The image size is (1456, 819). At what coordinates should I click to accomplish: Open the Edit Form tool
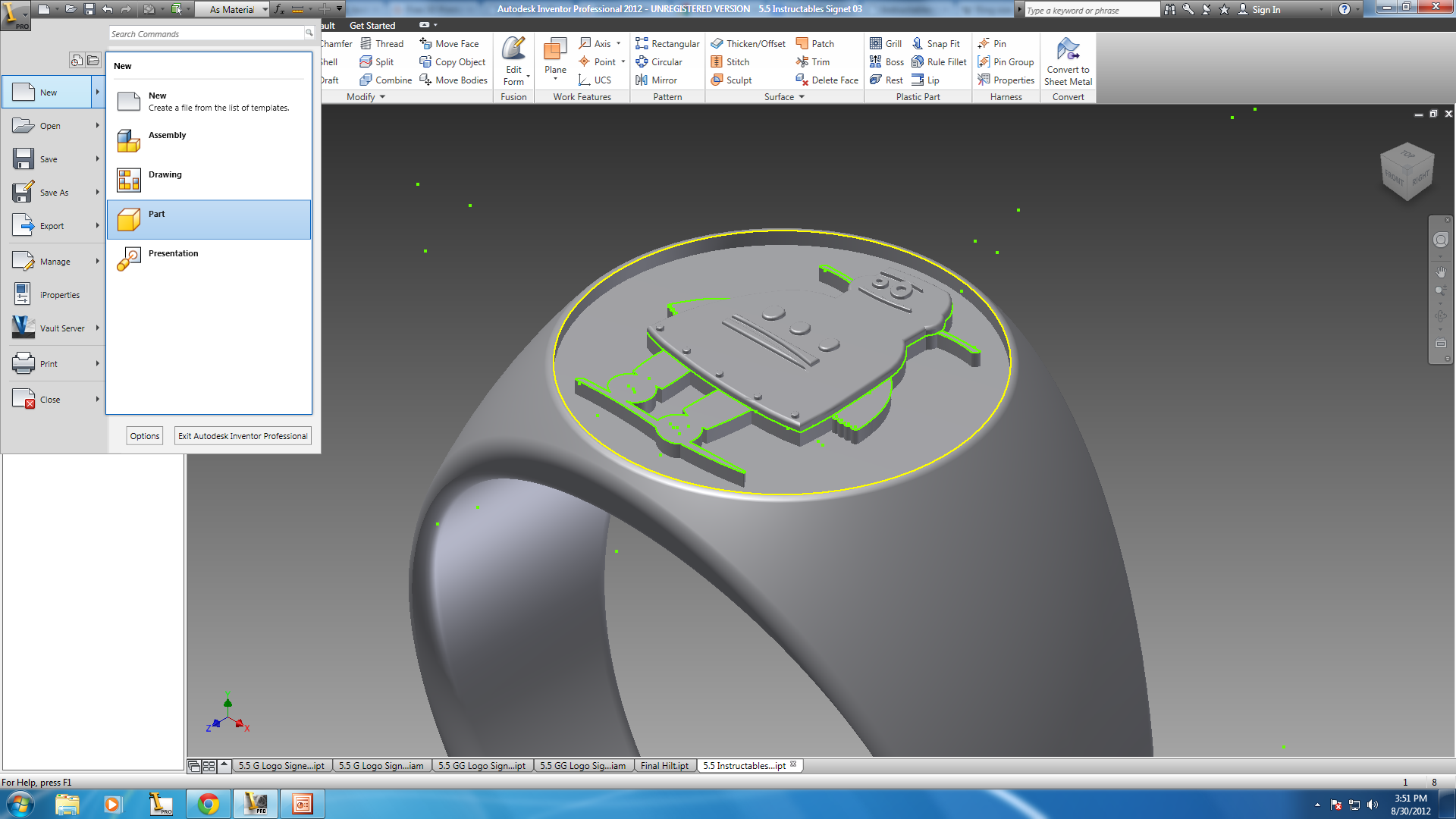[513, 61]
